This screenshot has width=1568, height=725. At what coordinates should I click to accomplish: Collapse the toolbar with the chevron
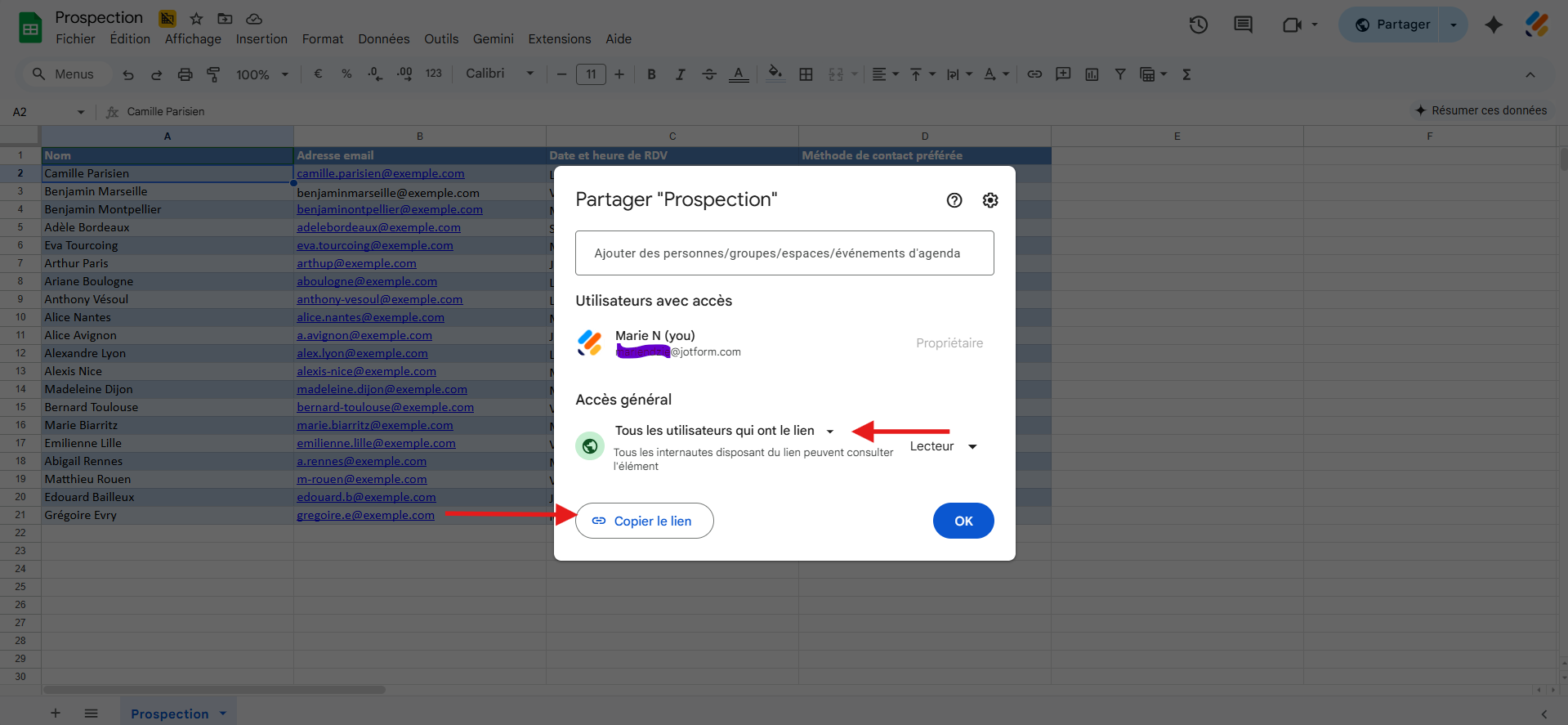click(x=1530, y=74)
